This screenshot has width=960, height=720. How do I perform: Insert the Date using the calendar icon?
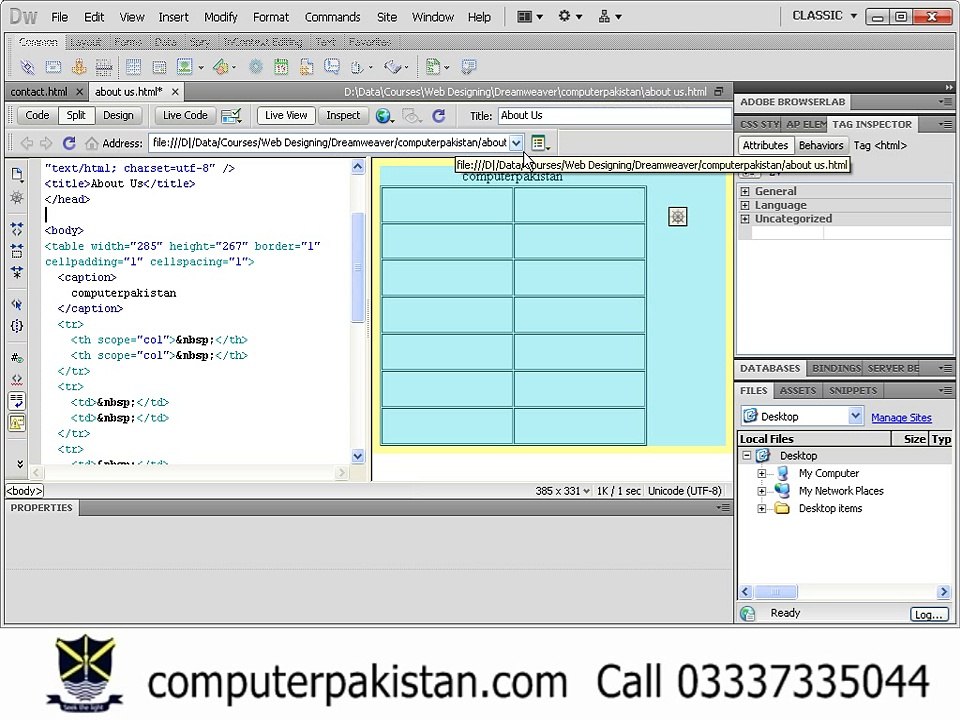point(281,67)
